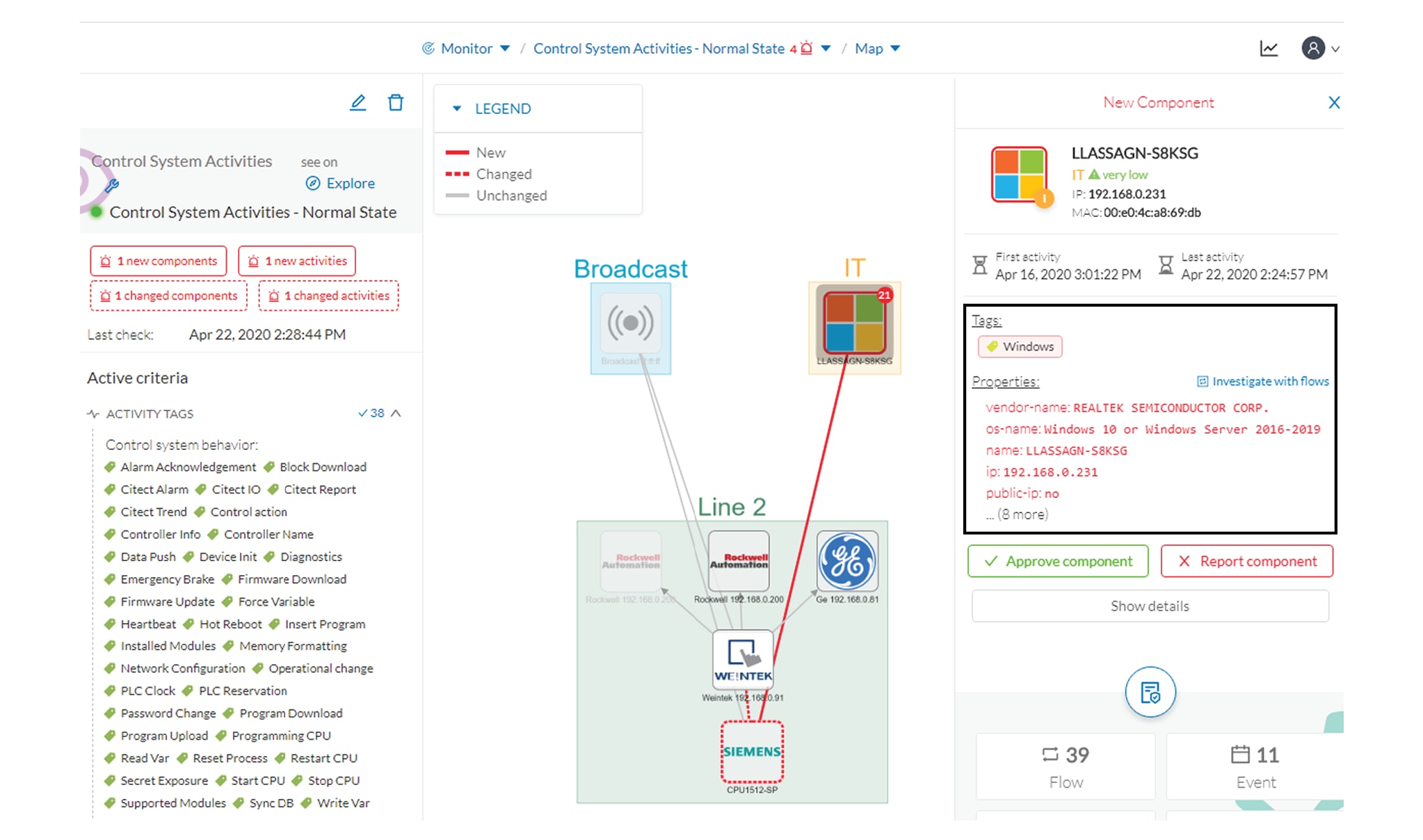
Task: Click the edit pencil icon
Action: click(x=357, y=103)
